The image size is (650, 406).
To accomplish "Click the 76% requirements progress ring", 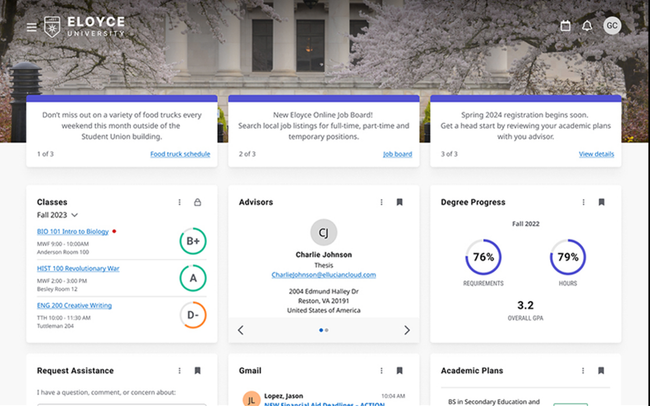I will coord(483,257).
